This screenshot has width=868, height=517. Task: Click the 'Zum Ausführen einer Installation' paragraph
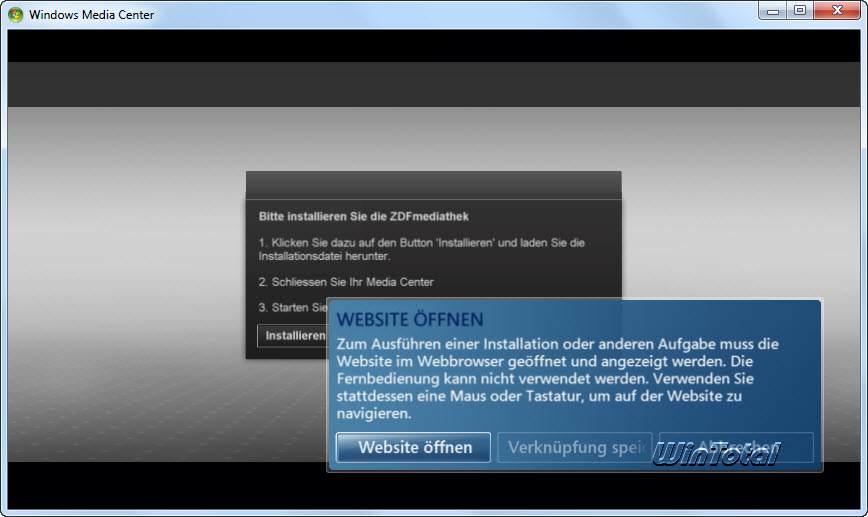tap(557, 379)
